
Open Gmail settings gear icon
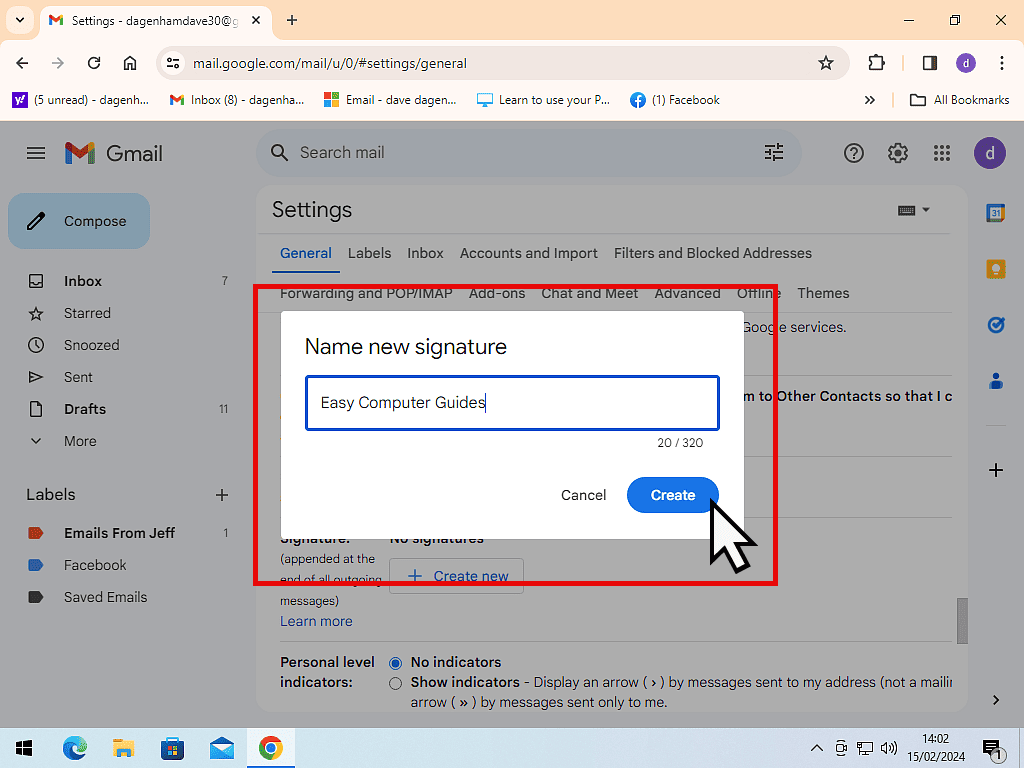tap(898, 153)
